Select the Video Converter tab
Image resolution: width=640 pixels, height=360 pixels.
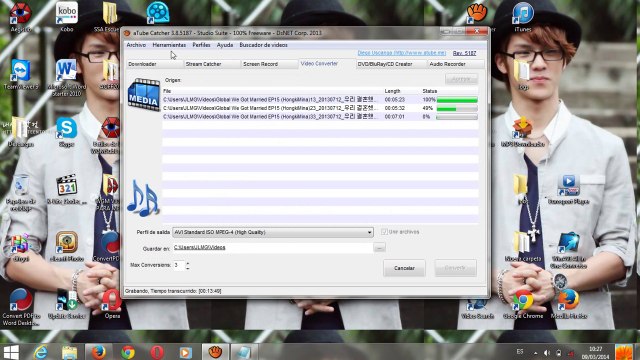click(x=327, y=64)
